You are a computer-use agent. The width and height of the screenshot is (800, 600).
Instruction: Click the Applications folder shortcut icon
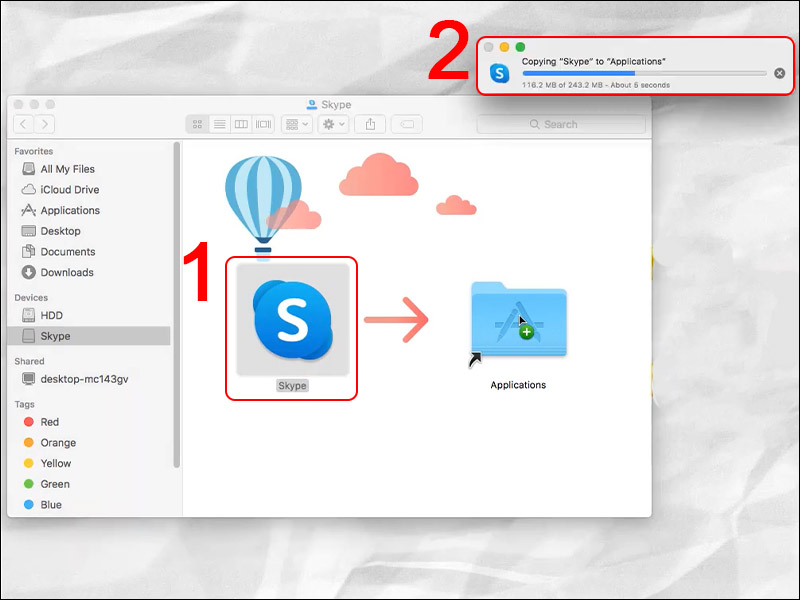tap(518, 320)
